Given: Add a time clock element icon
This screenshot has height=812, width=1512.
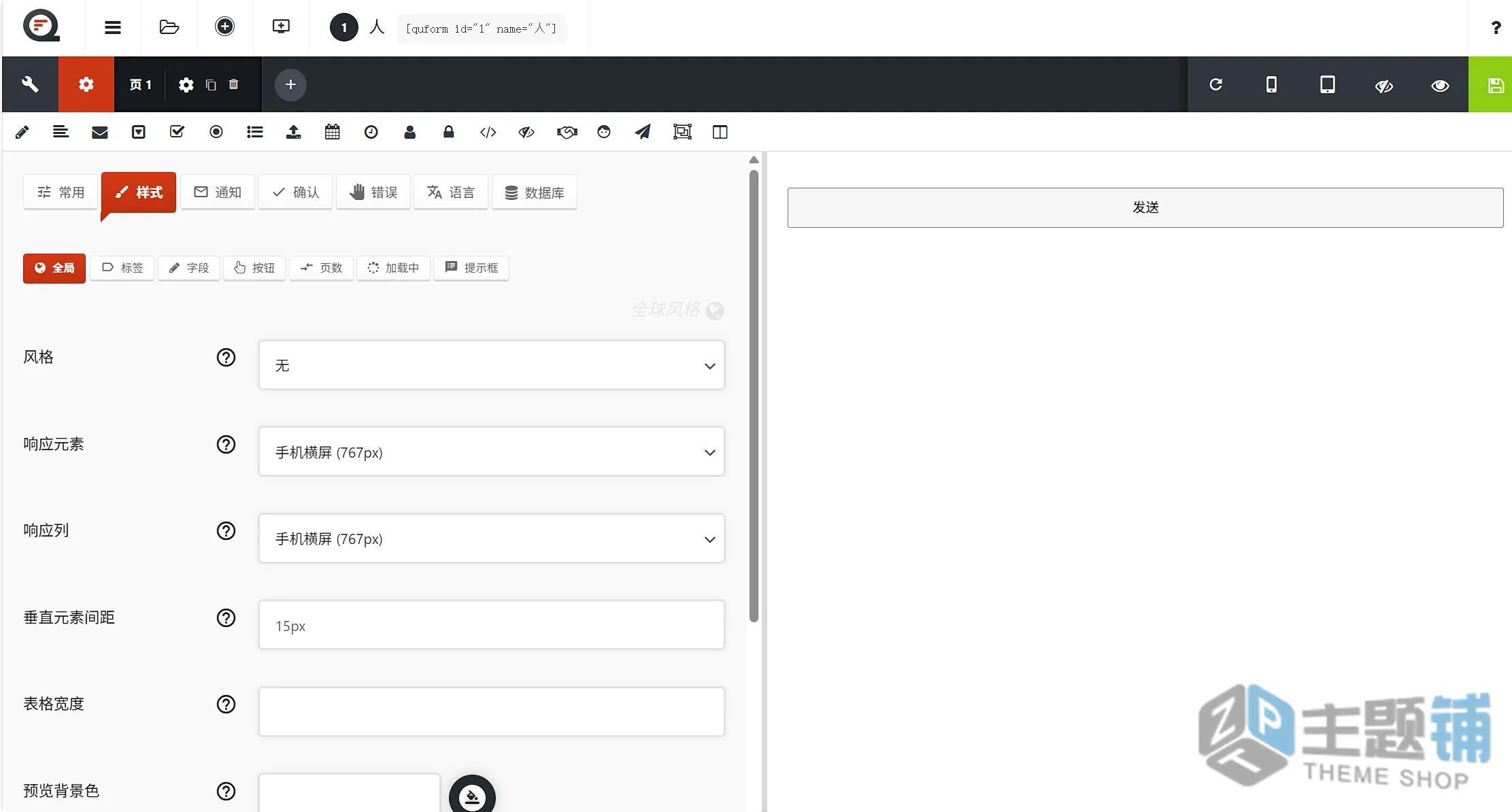Looking at the screenshot, I should pos(371,132).
